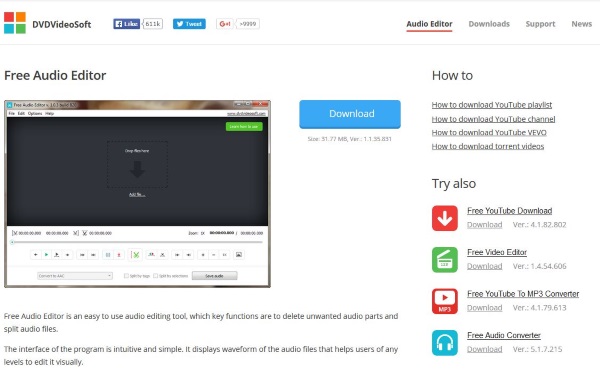
Task: Click the 611k Facebook like count
Action: click(153, 24)
